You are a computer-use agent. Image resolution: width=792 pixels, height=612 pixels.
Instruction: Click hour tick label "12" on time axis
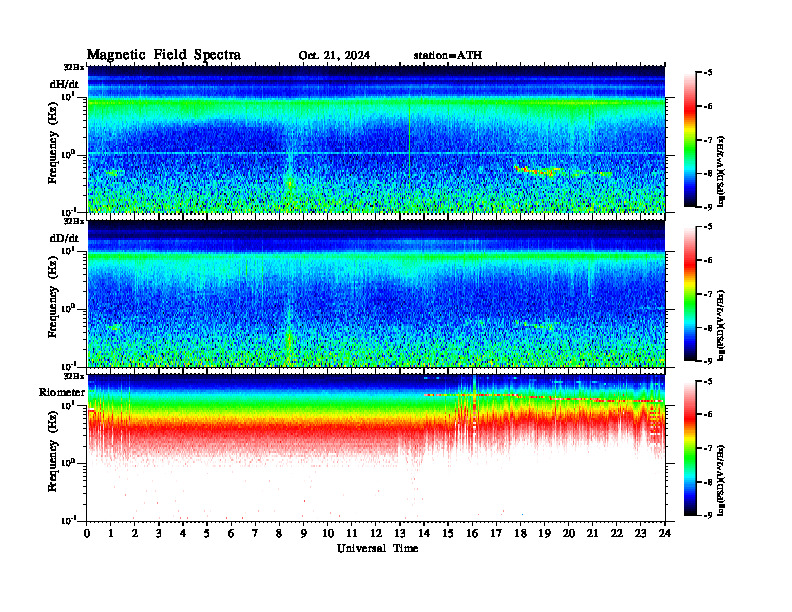point(376,534)
